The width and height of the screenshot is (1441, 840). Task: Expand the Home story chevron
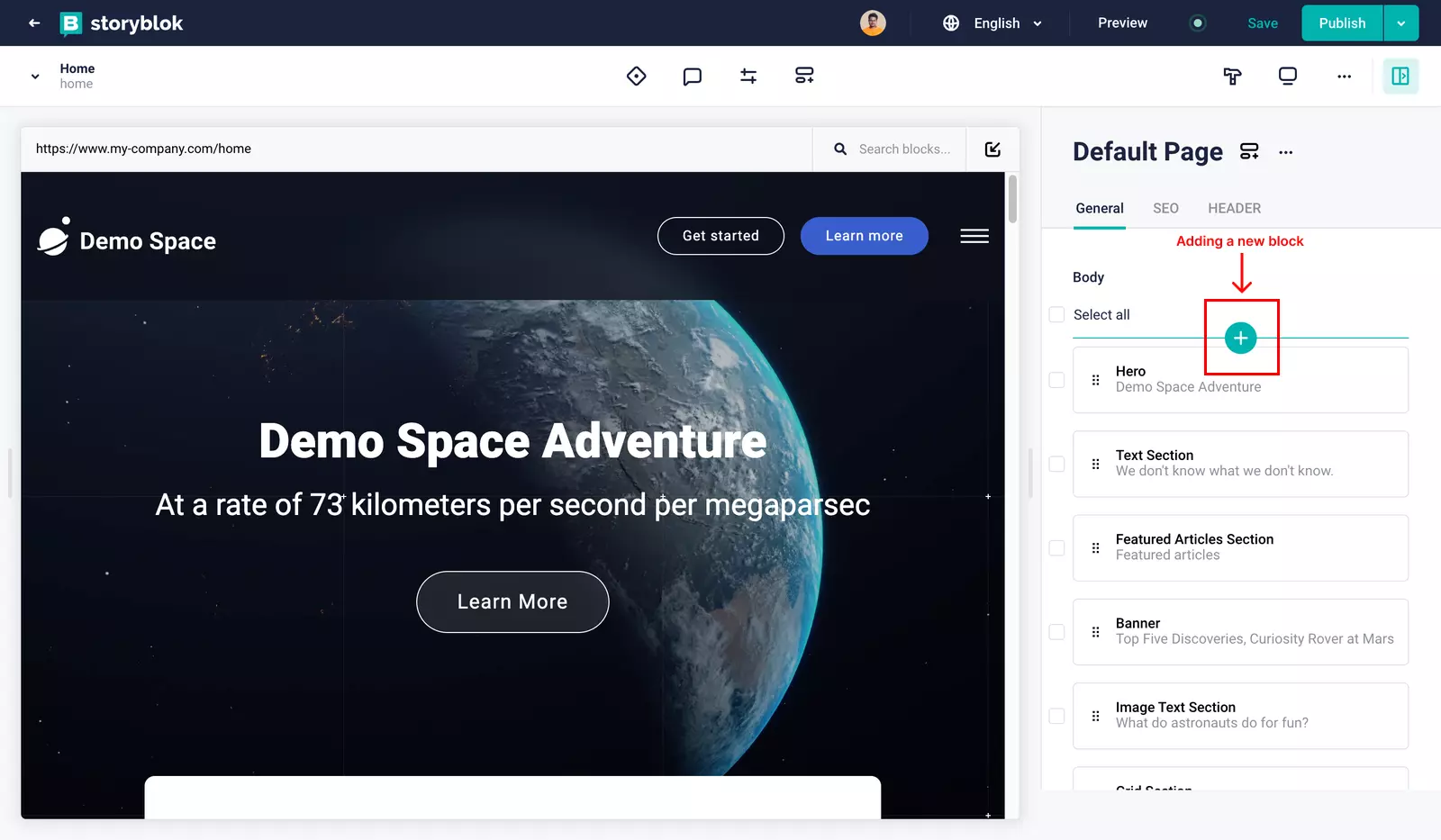pyautogui.click(x=35, y=77)
